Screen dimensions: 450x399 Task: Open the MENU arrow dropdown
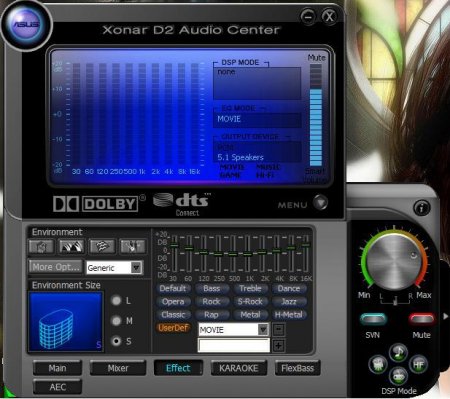[320, 203]
